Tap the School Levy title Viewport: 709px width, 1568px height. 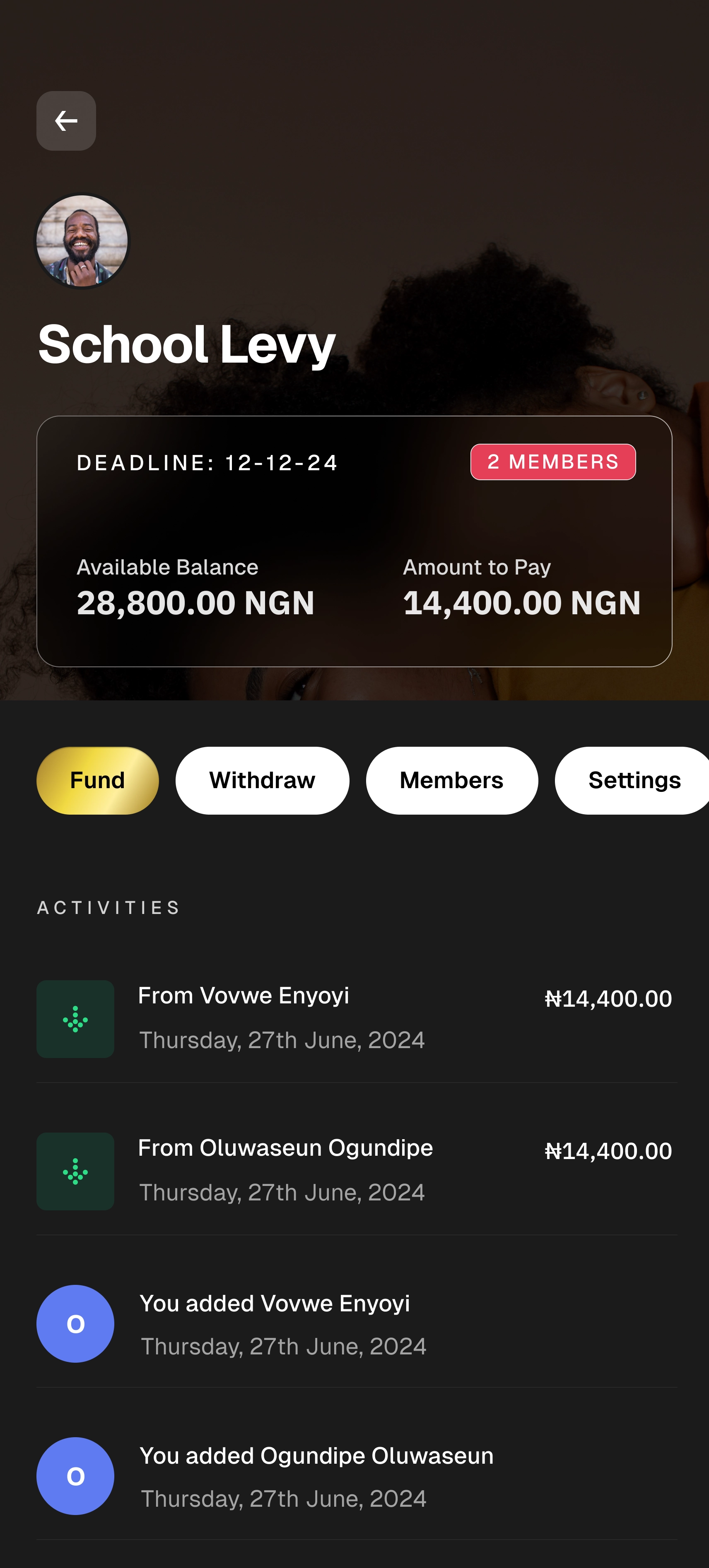coord(186,344)
